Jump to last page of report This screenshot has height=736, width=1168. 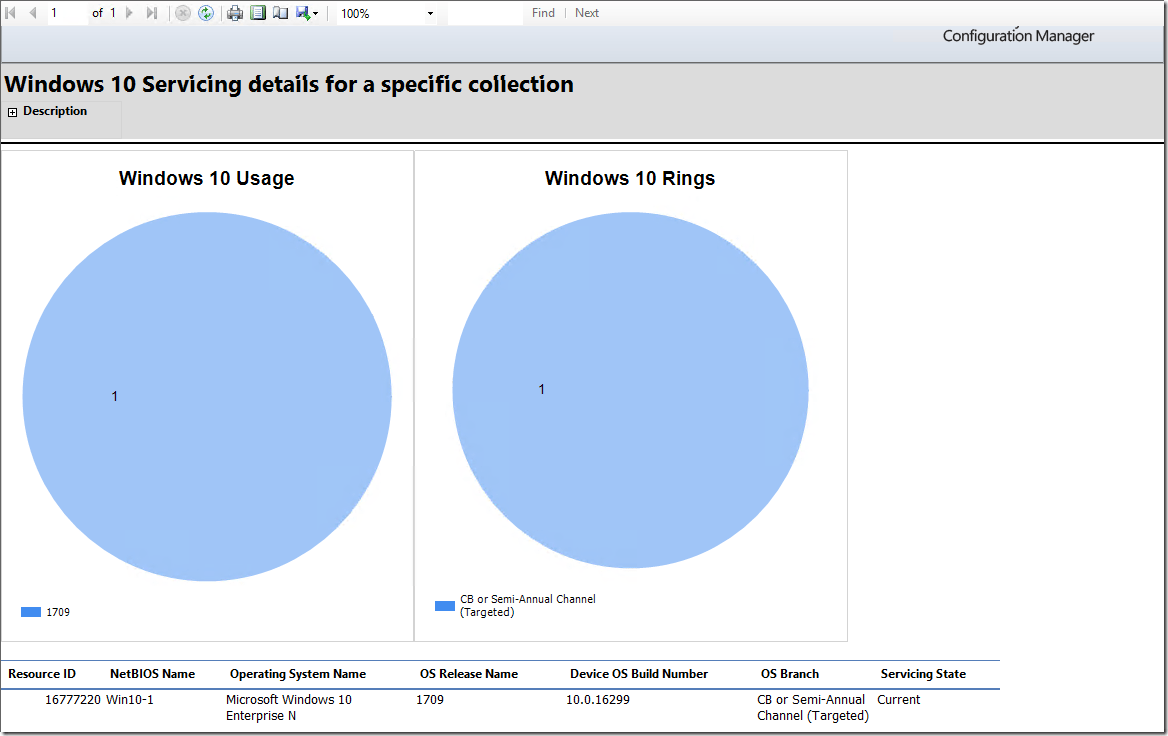point(152,13)
